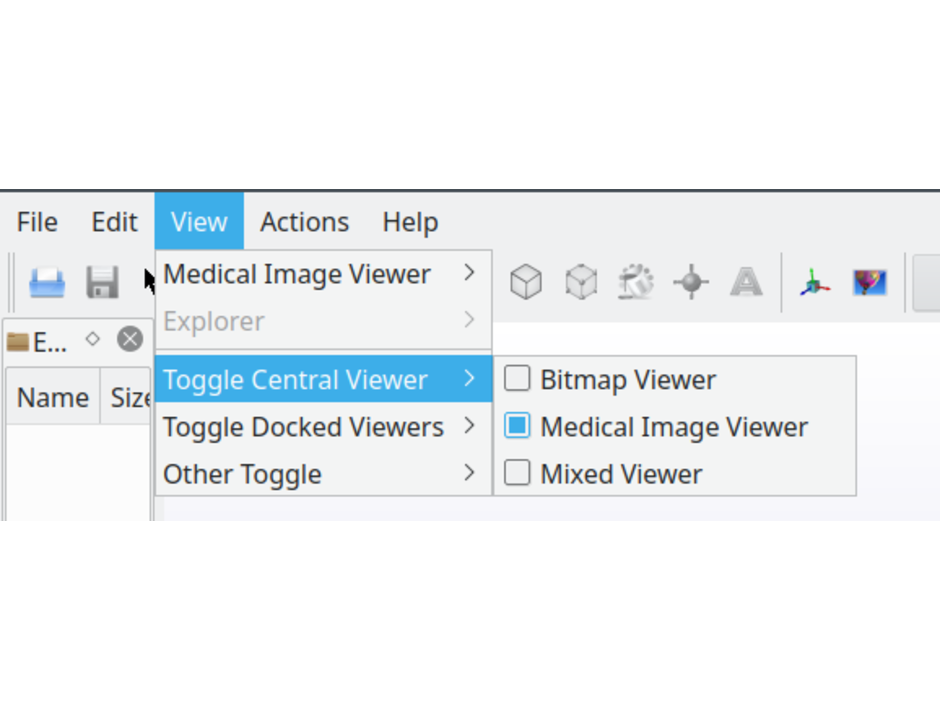The width and height of the screenshot is (940, 710).
Task: Click the gear-shaped toolbar icon
Action: click(x=636, y=282)
